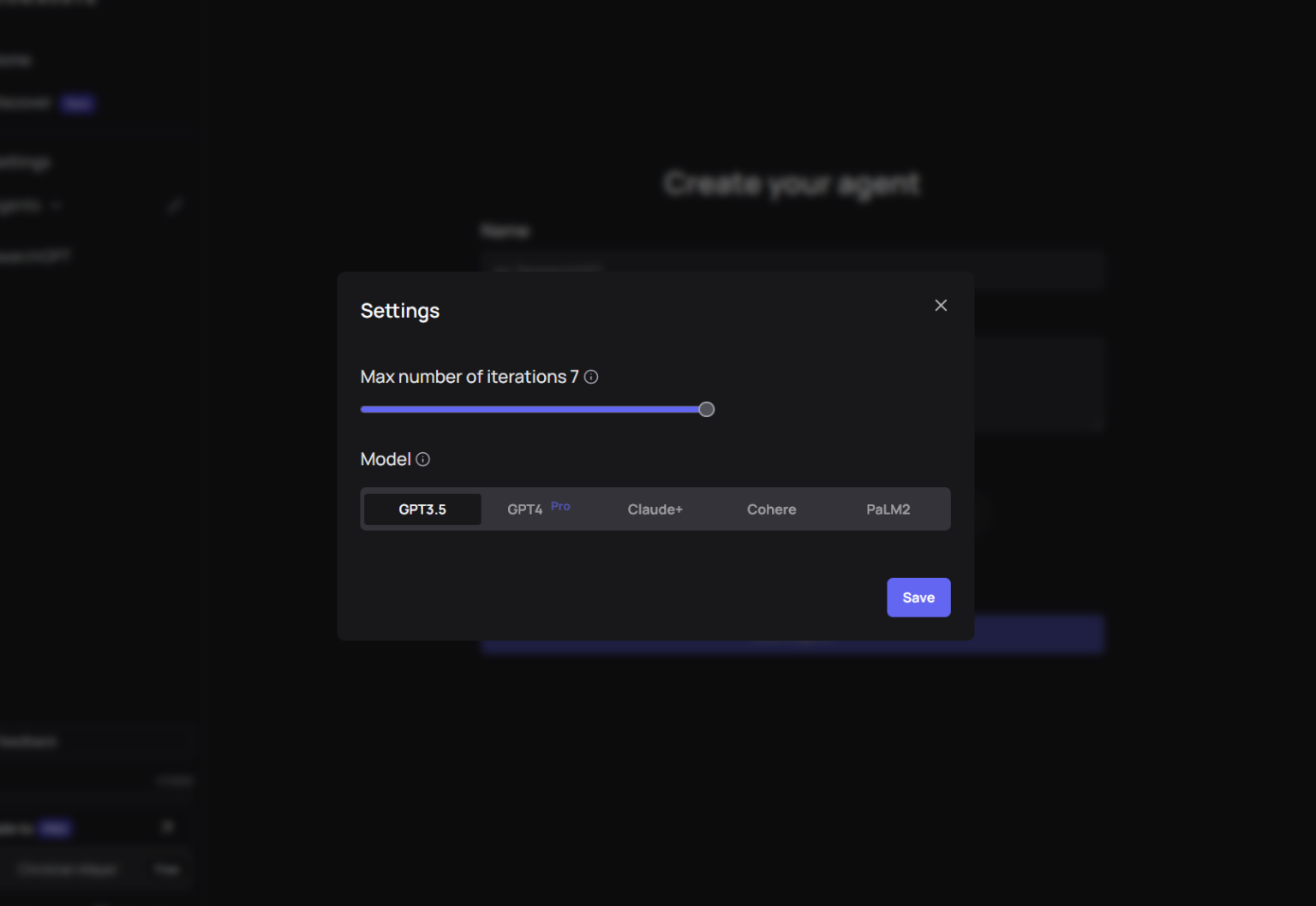Switch to the GPT4 Pro model tab
Image resolution: width=1316 pixels, height=906 pixels.
(x=536, y=509)
